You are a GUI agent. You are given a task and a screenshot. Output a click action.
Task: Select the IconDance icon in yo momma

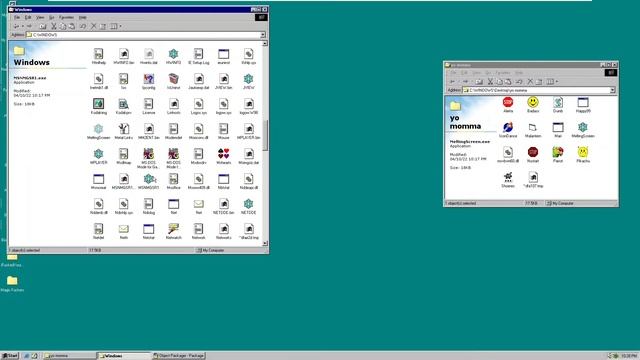[508, 127]
